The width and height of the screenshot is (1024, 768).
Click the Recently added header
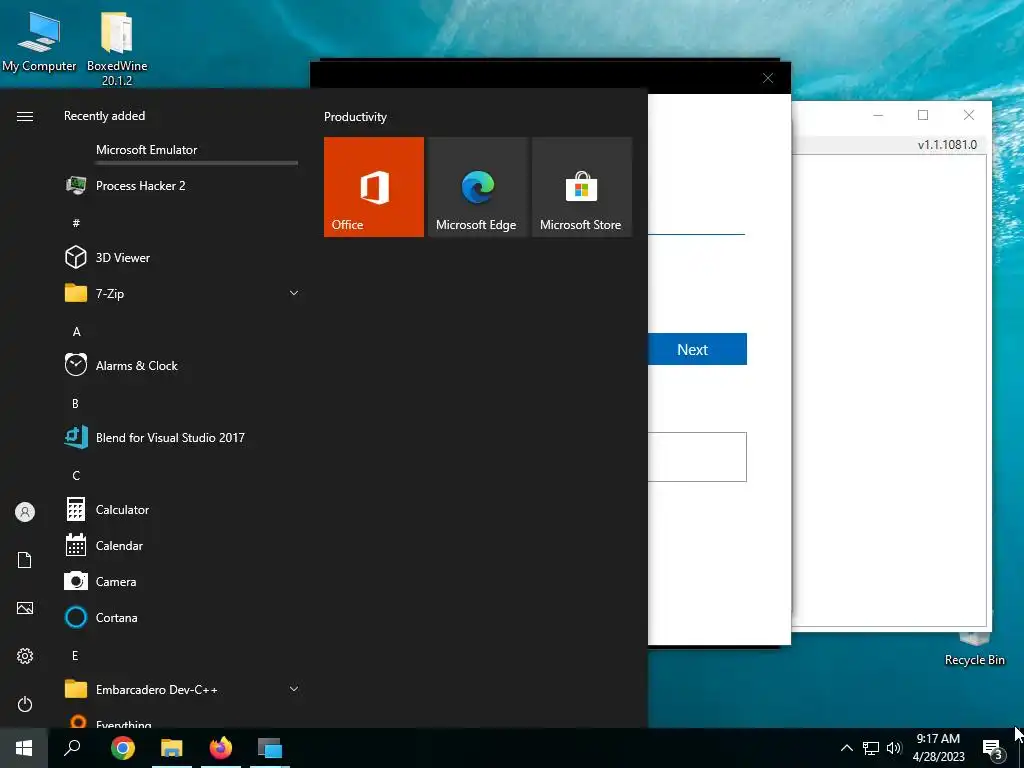tap(104, 116)
